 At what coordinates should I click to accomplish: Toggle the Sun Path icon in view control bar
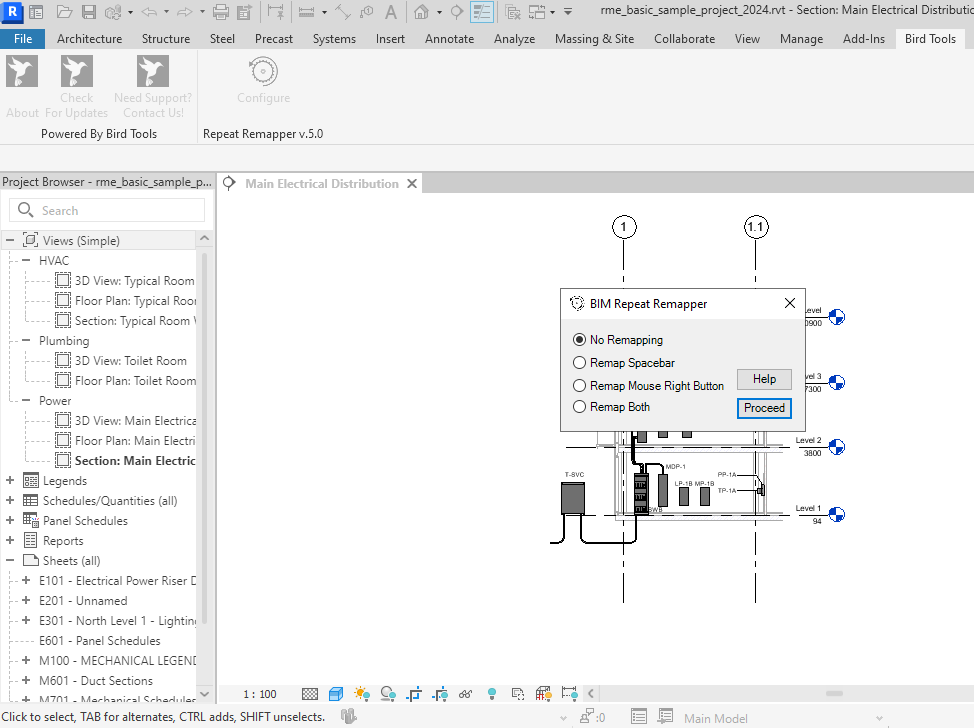click(361, 694)
